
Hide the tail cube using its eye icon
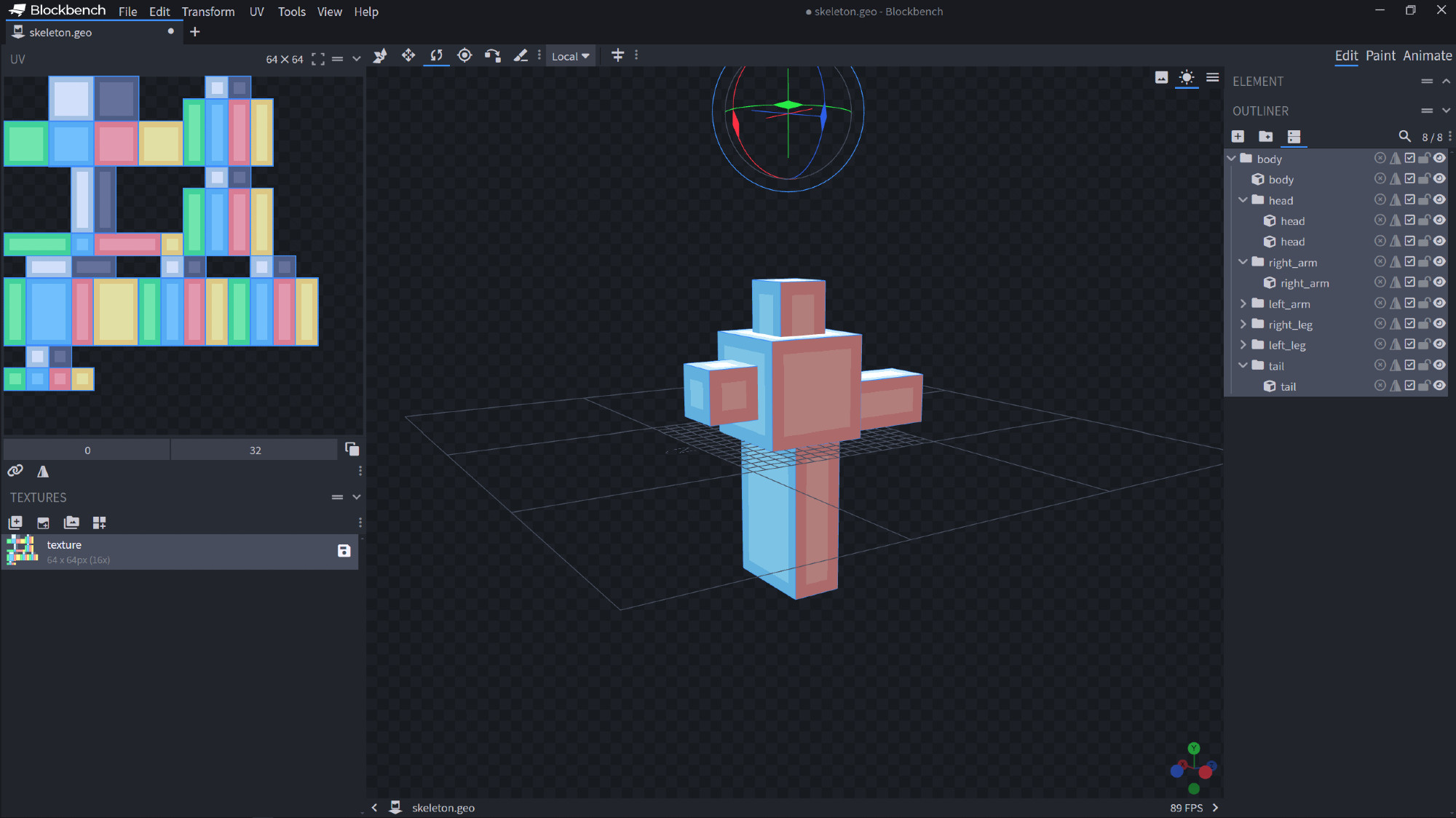pyautogui.click(x=1439, y=386)
